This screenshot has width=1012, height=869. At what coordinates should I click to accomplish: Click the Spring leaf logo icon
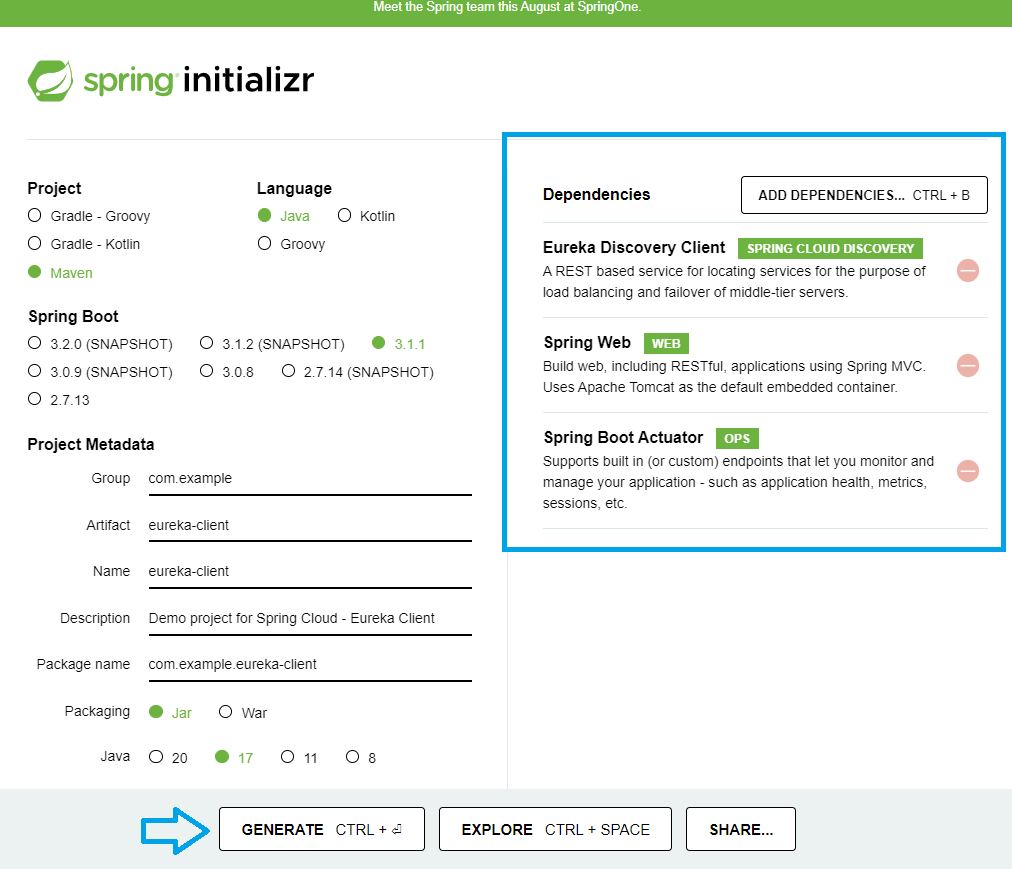50,81
